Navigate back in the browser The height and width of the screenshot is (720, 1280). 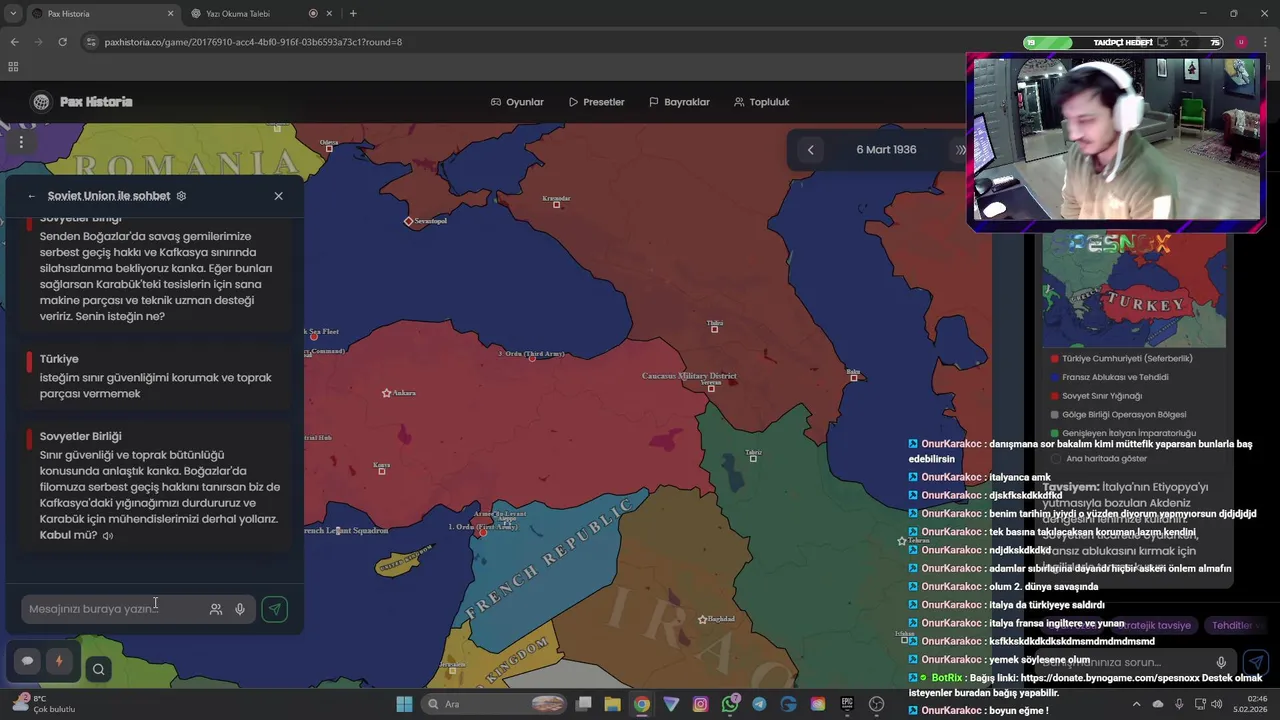point(14,42)
